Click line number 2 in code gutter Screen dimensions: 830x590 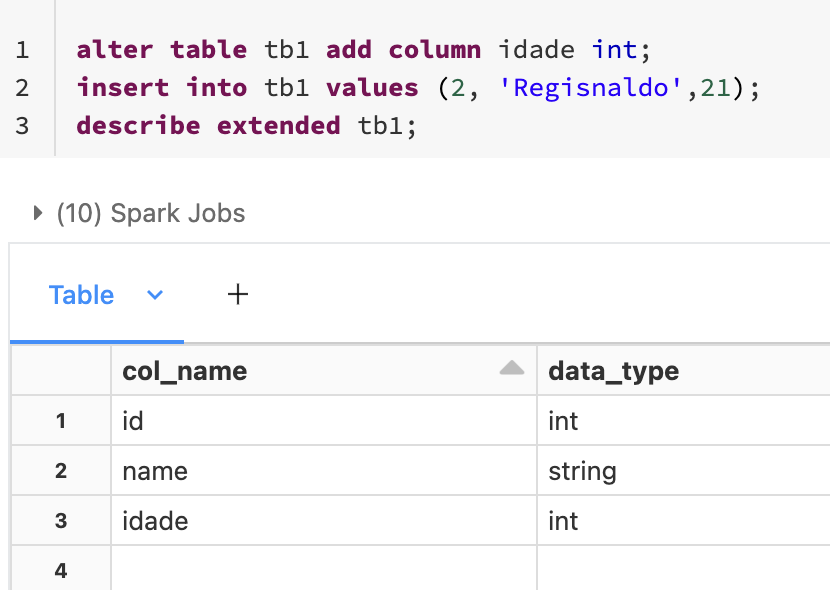(22, 87)
